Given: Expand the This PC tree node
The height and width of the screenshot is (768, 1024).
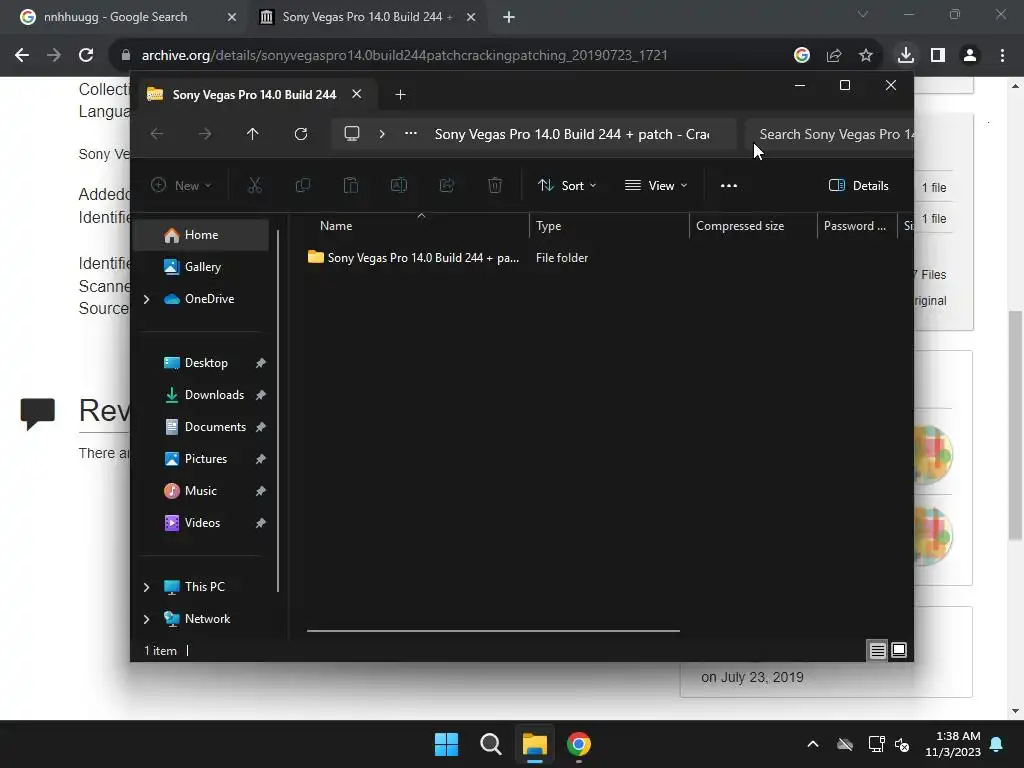Looking at the screenshot, I should 146,587.
